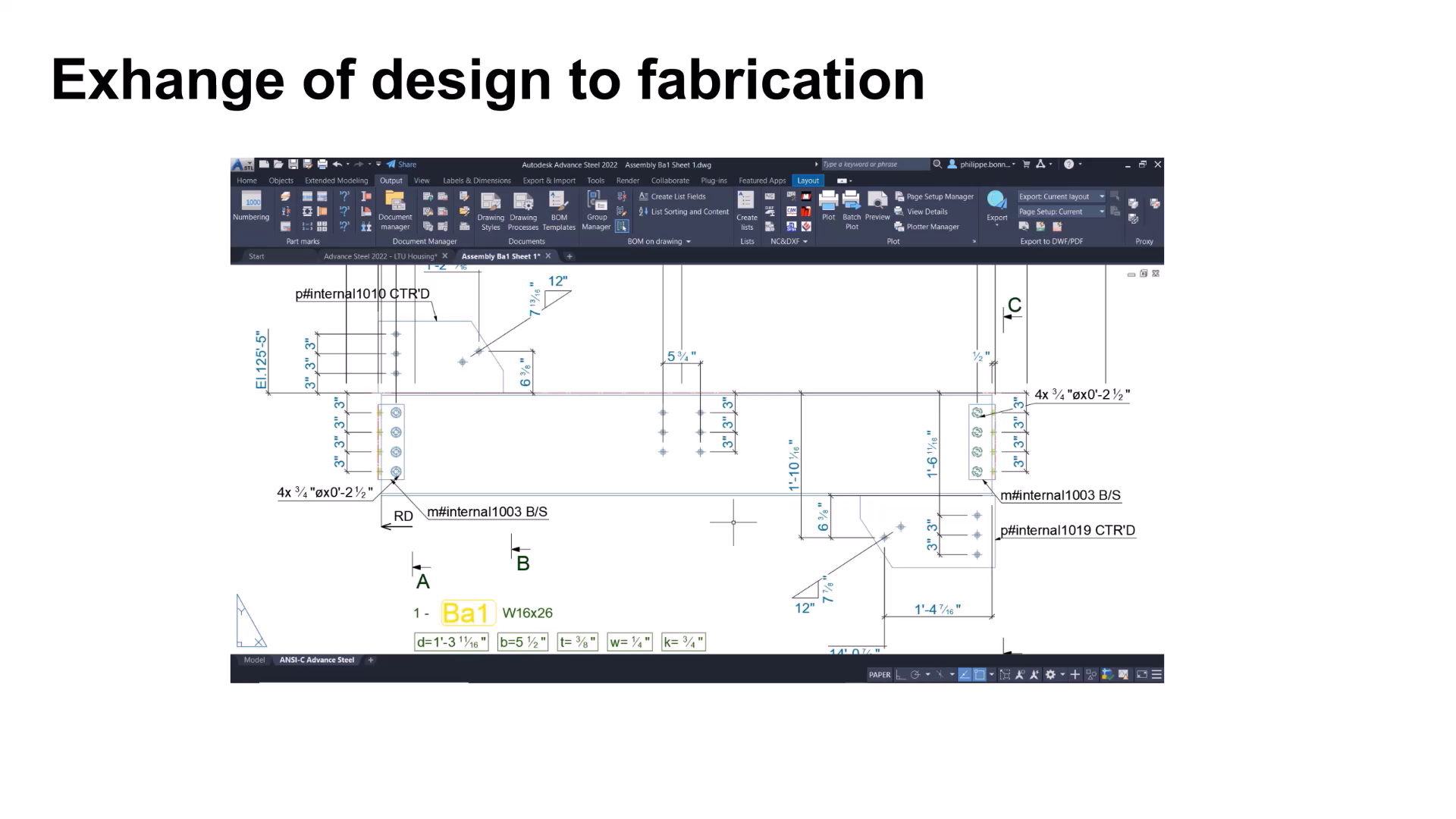
Task: Click the Batch Plot icon
Action: [x=852, y=202]
